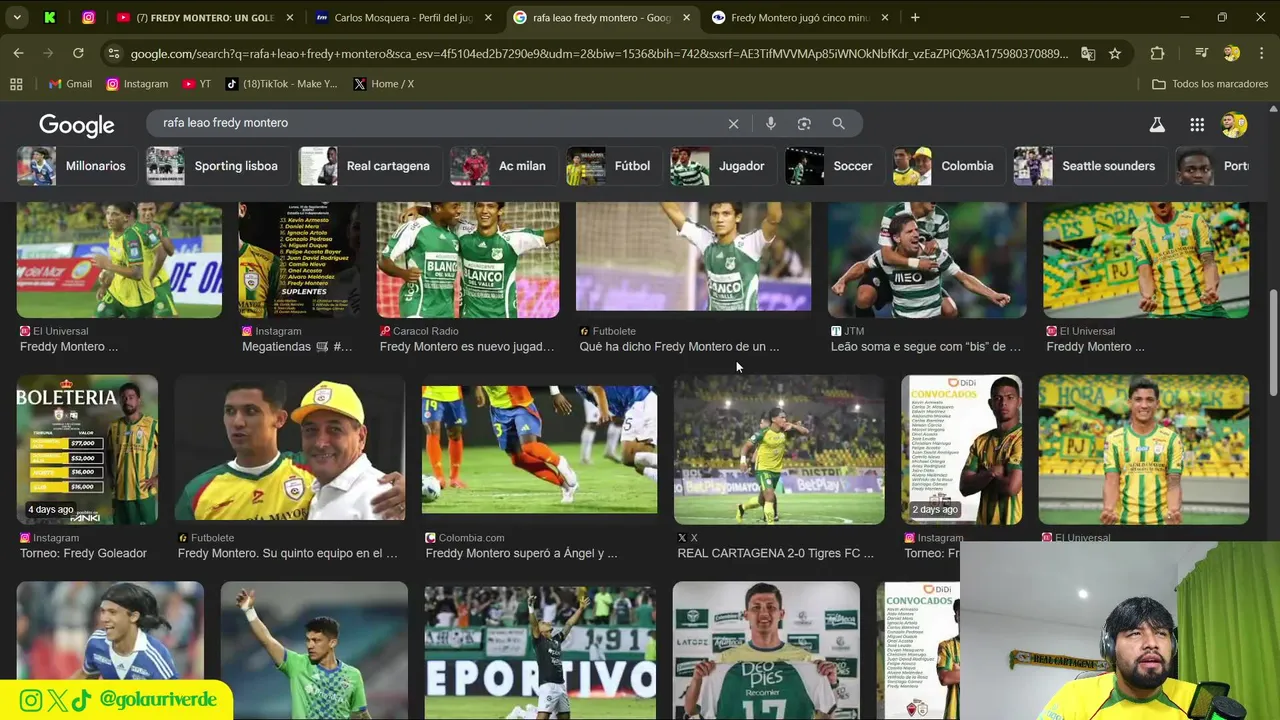Filter by Seattle sounders chip
Screen dimensions: 1280x720
(1090, 166)
